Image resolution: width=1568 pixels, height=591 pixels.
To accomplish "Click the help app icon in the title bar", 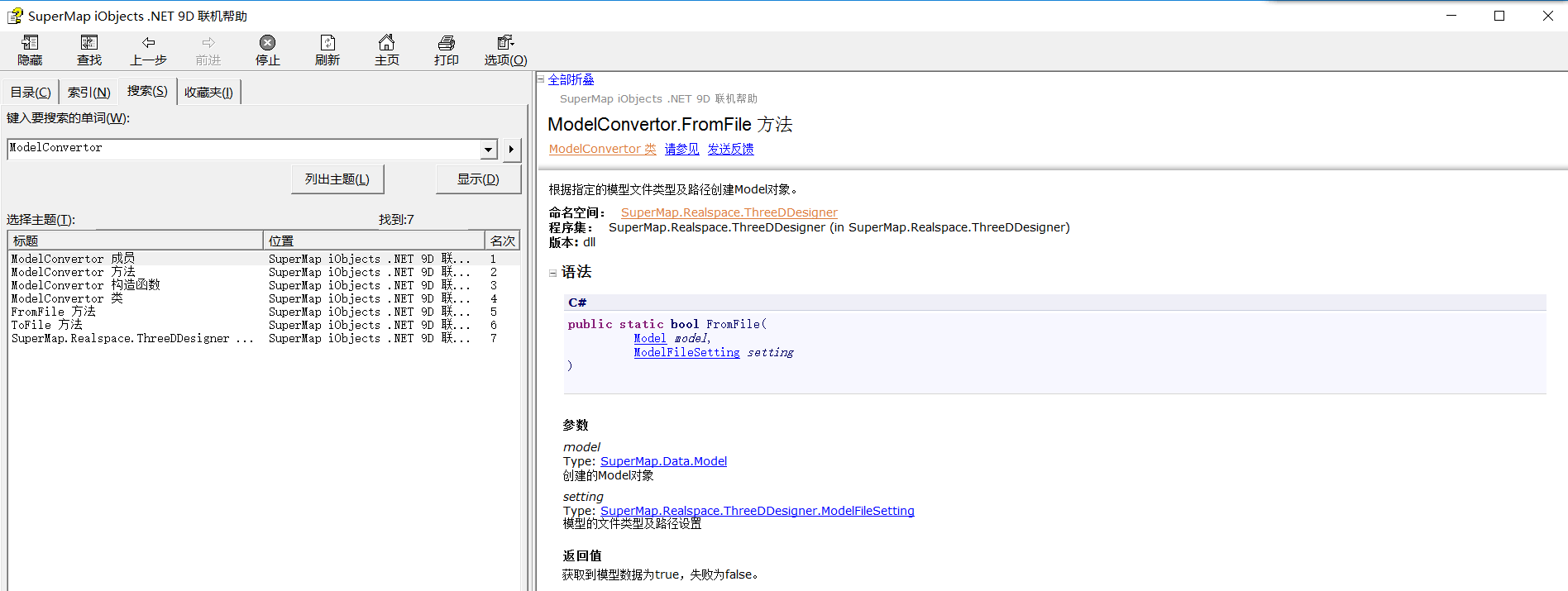I will click(x=15, y=16).
